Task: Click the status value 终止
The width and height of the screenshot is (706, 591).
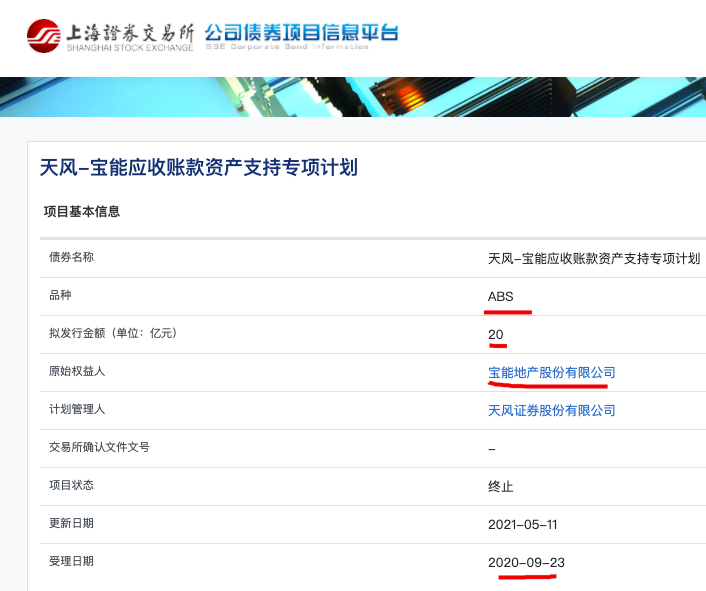Action: click(x=501, y=487)
